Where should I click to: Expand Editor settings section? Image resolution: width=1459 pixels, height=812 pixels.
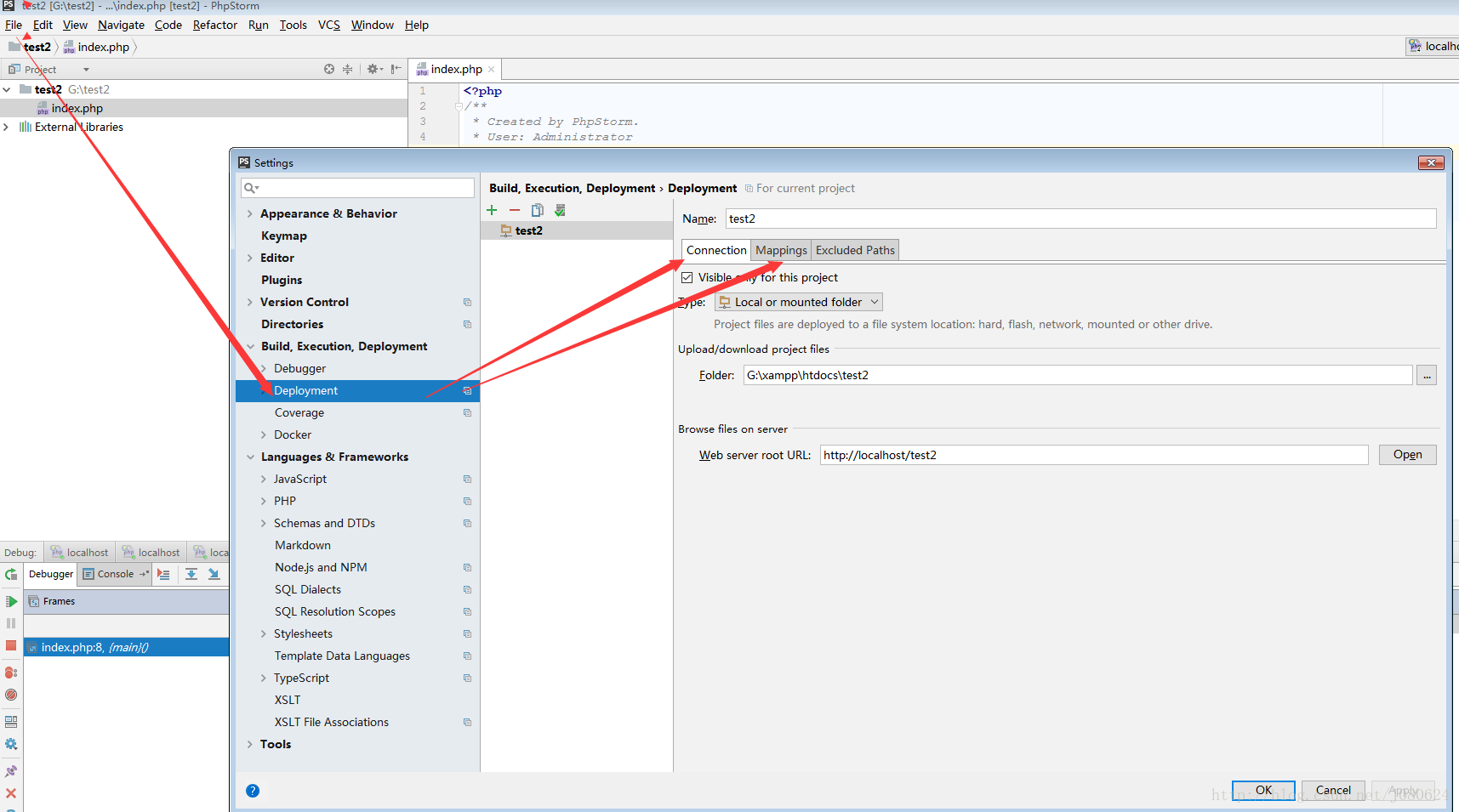[x=249, y=258]
